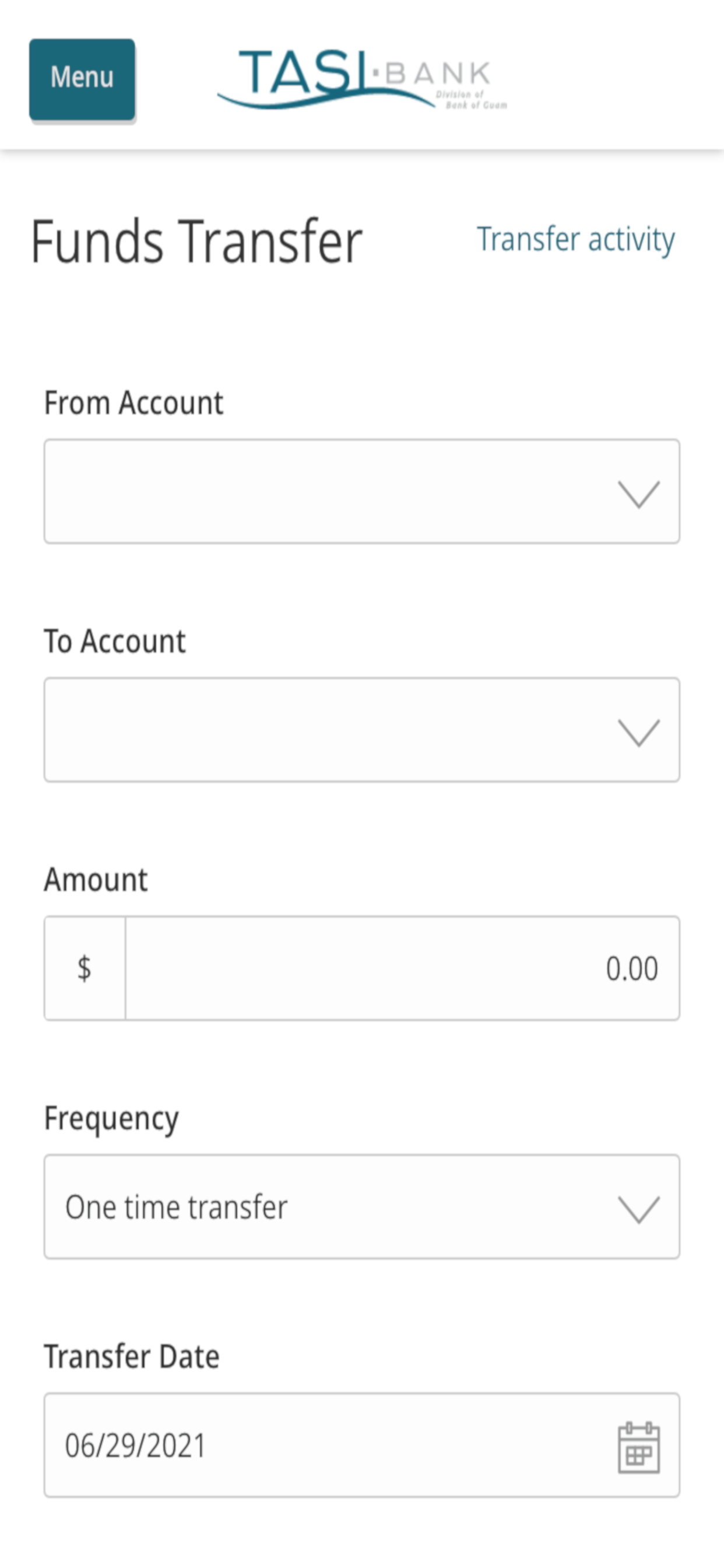Click the From Account chevron arrow
724x1568 pixels.
(639, 494)
